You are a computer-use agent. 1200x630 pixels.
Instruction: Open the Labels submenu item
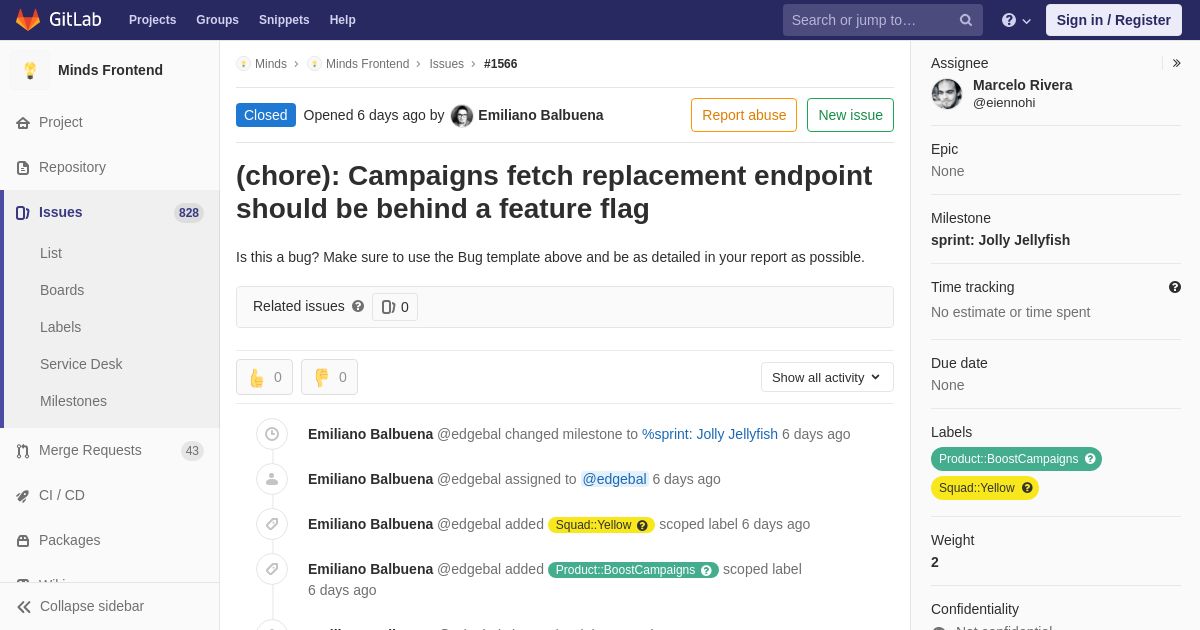(x=60, y=327)
